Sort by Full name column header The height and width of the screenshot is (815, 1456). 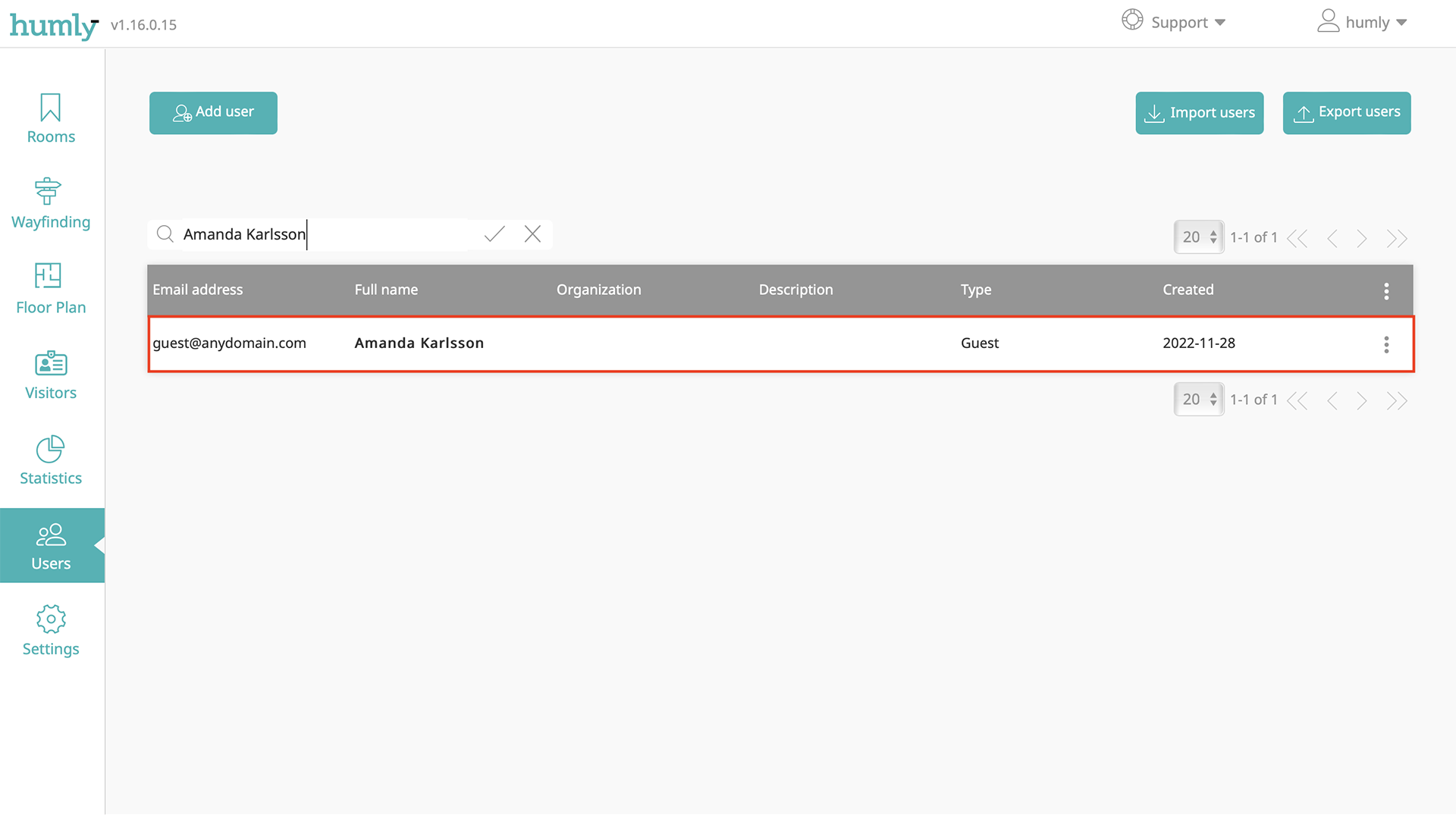click(x=386, y=290)
